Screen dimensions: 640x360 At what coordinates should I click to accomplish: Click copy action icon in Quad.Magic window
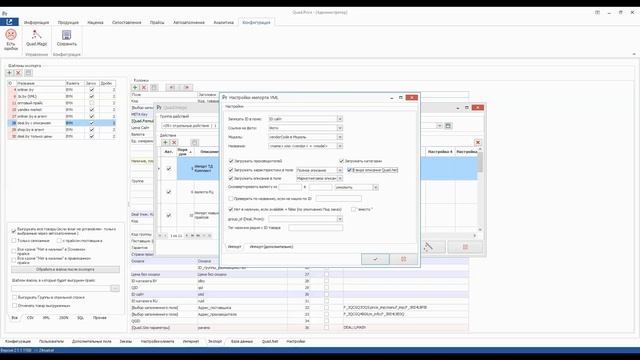[x=194, y=142]
